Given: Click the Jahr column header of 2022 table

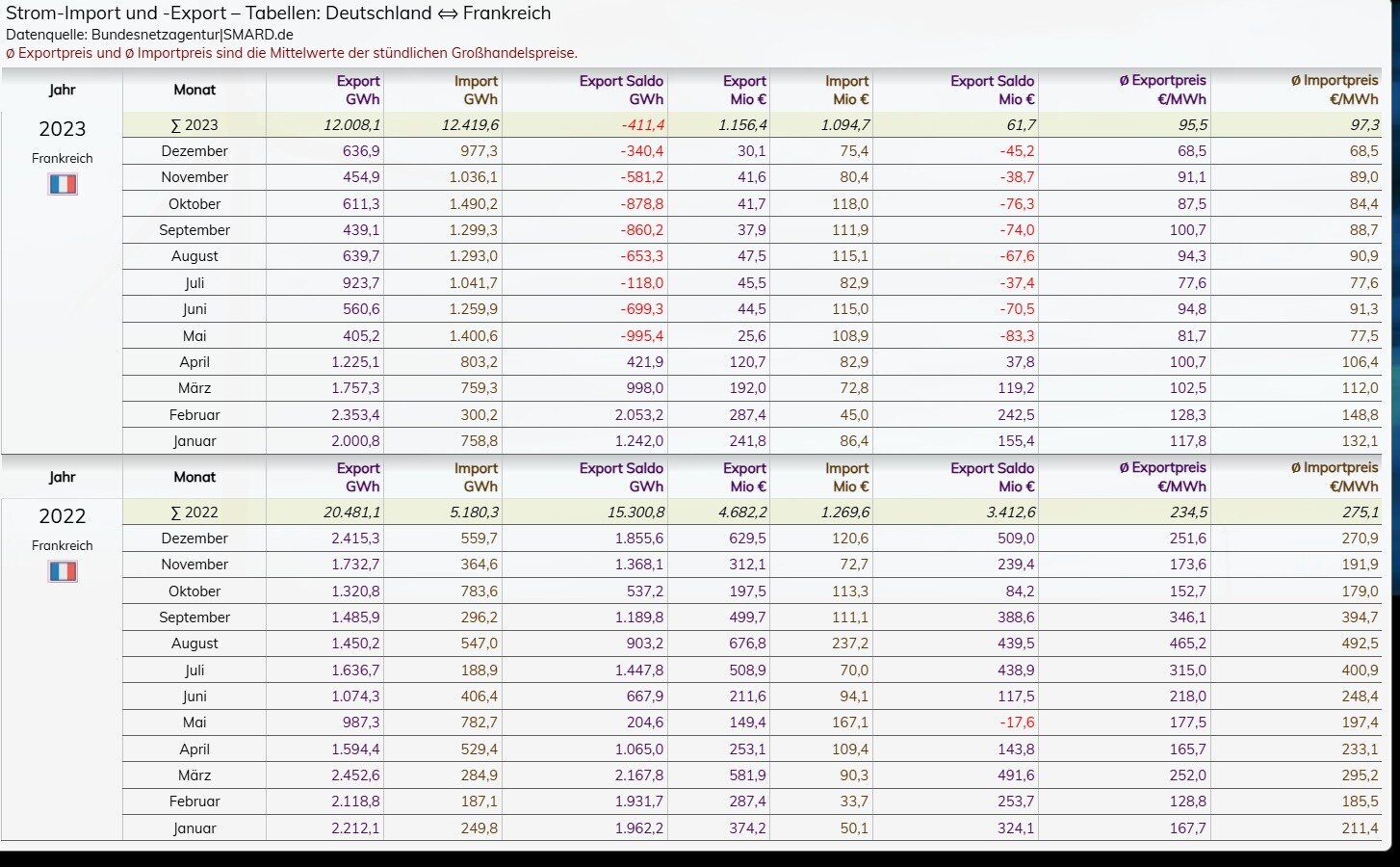Looking at the screenshot, I should (x=62, y=477).
